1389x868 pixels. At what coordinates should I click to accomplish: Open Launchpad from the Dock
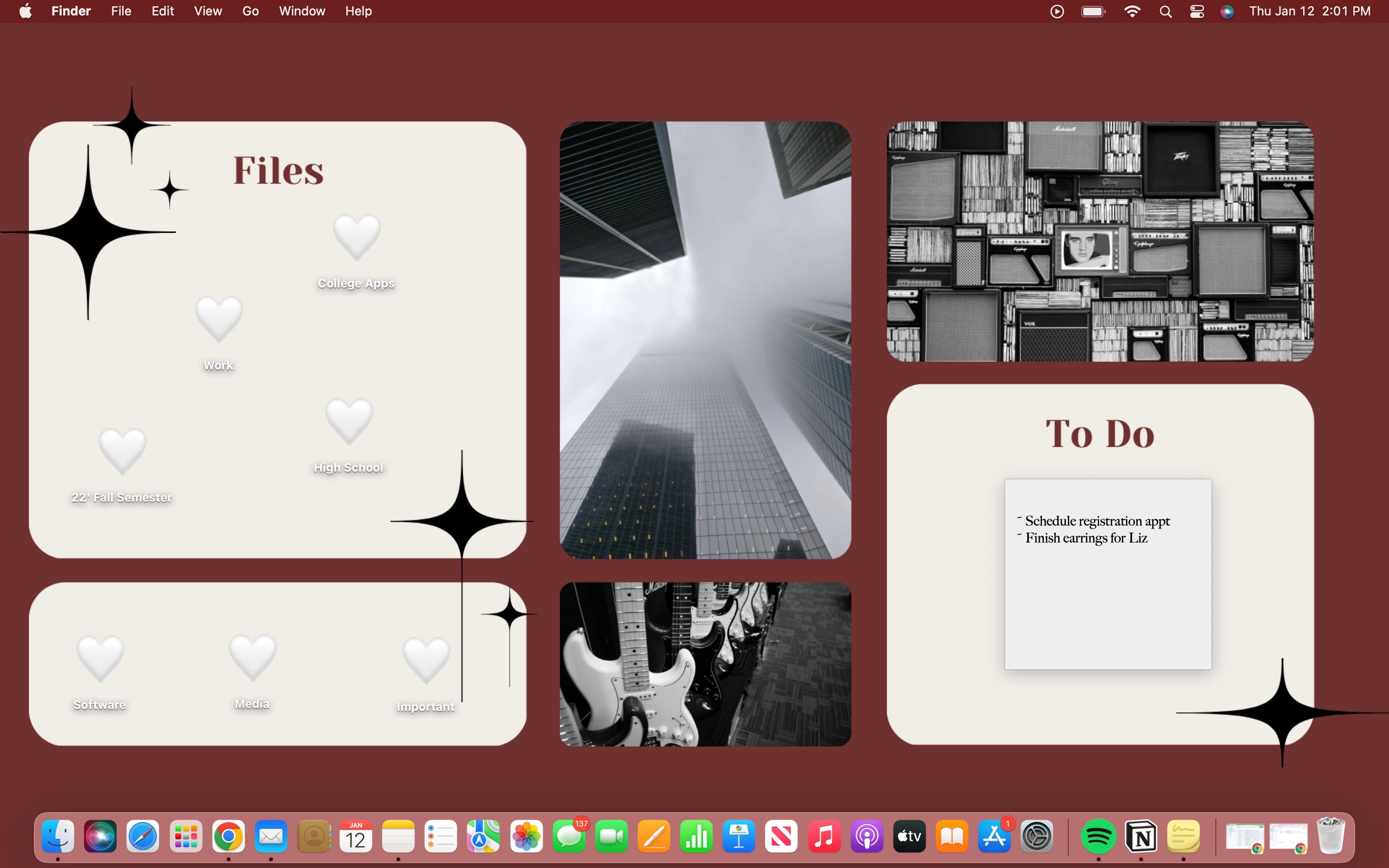(x=185, y=837)
